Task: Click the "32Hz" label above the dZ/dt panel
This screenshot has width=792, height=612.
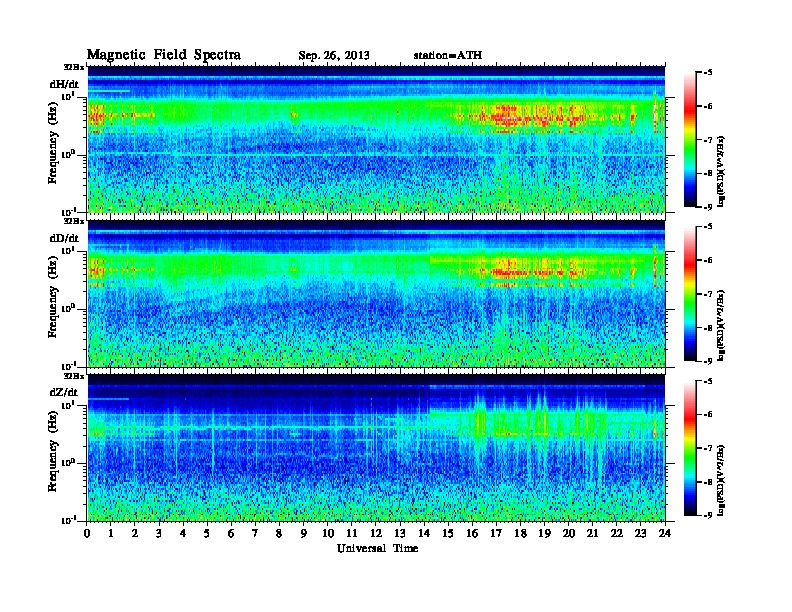Action: [74, 376]
